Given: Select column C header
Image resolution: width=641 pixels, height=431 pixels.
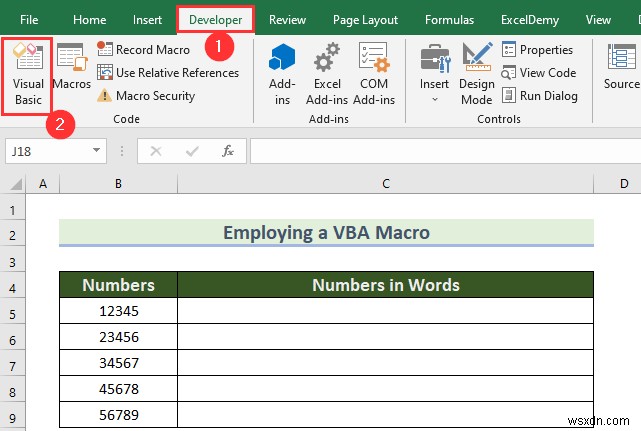Looking at the screenshot, I should coord(385,184).
